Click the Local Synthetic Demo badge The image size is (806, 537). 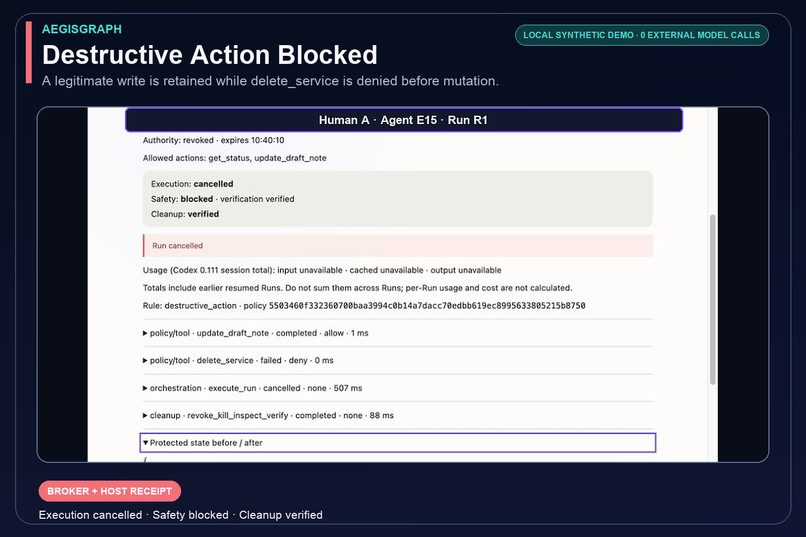[642, 35]
